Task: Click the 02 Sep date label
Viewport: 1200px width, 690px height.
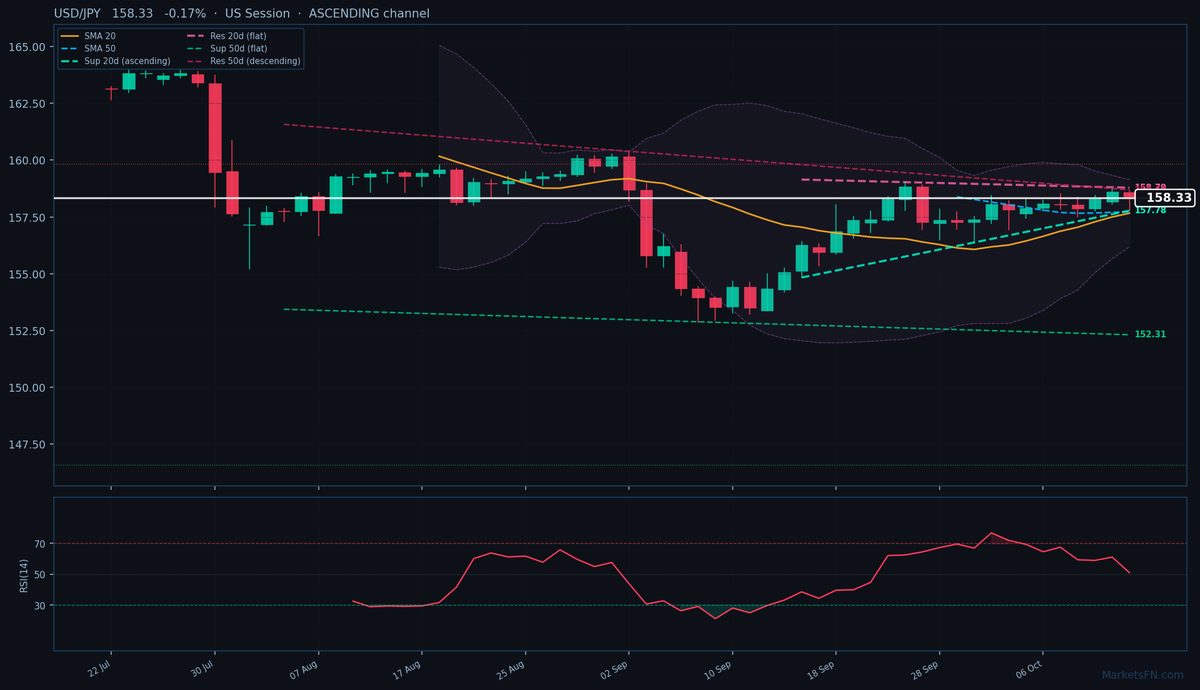Action: 614,669
